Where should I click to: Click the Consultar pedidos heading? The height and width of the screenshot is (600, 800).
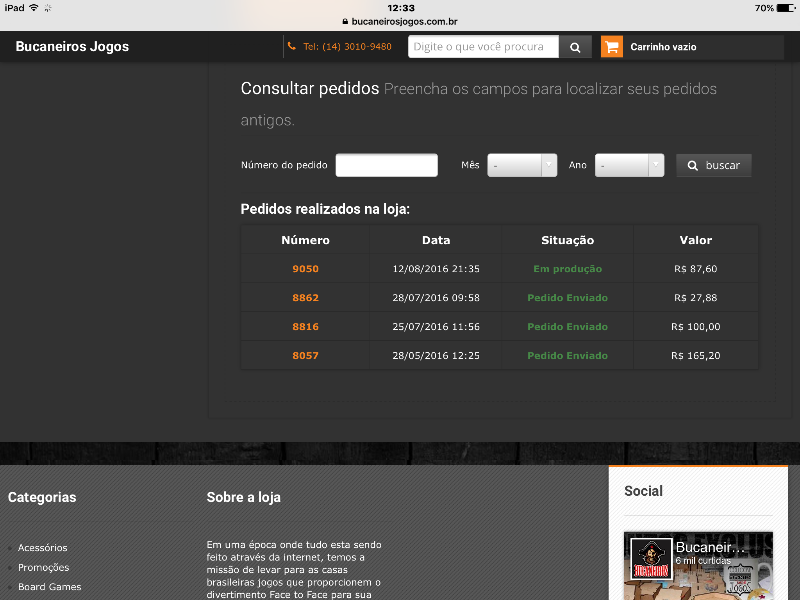pyautogui.click(x=310, y=88)
